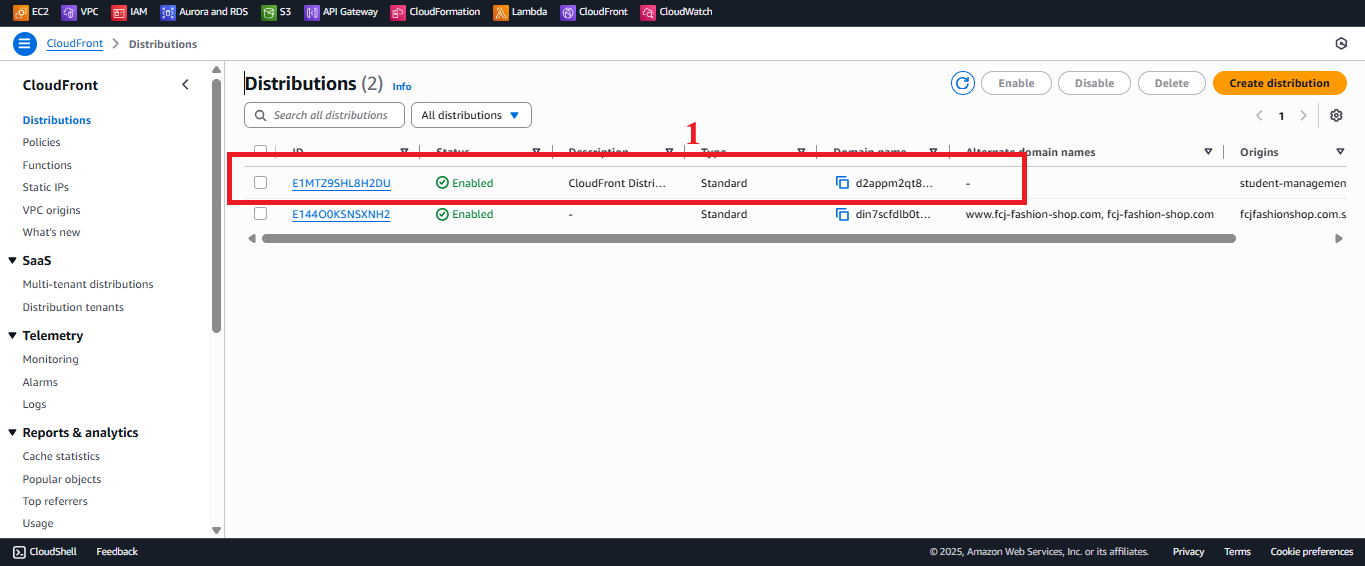The width and height of the screenshot is (1365, 566).
Task: Toggle the hamburger navigation menu
Action: pyautogui.click(x=25, y=44)
